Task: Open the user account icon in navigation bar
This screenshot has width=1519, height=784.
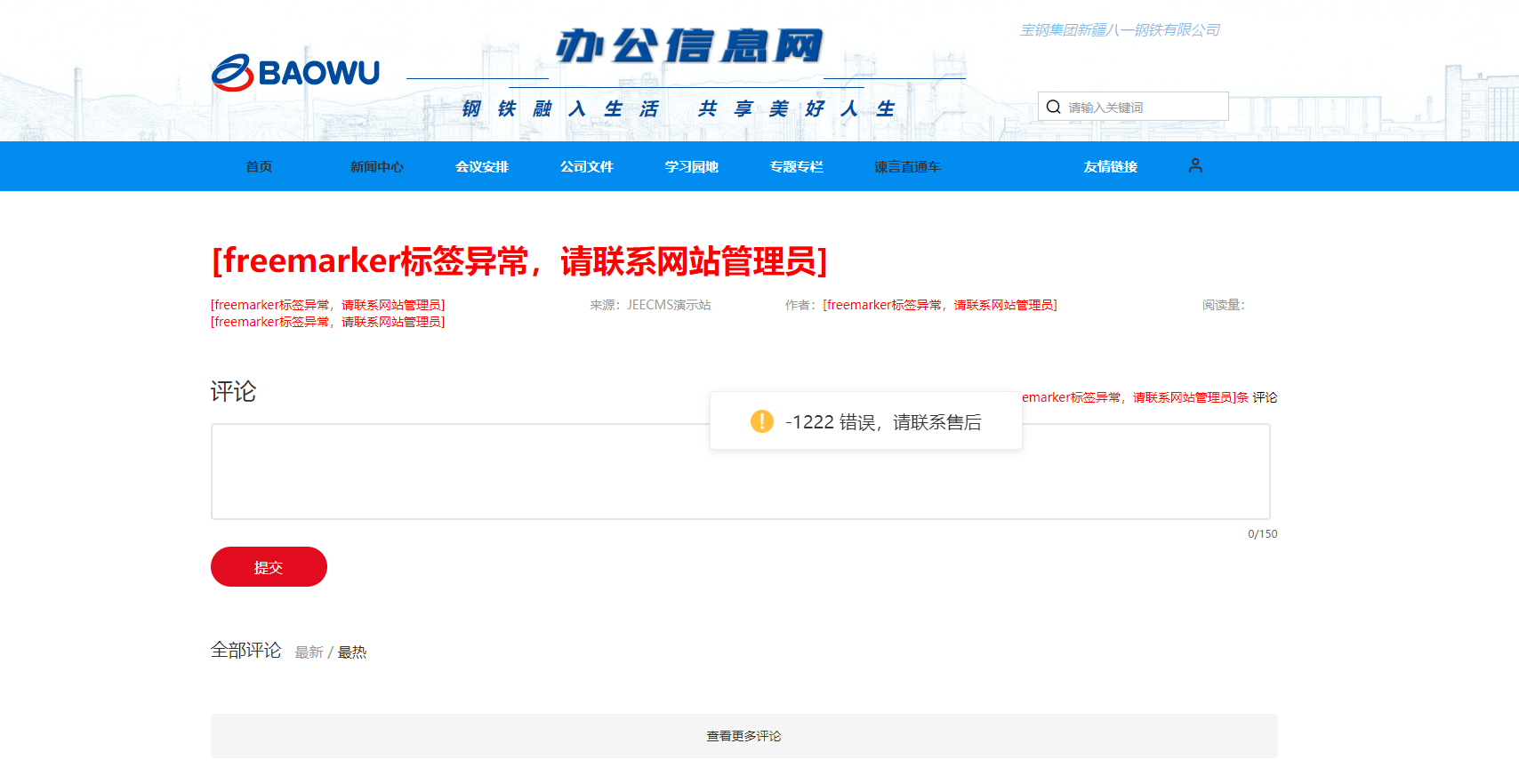Action: tap(1195, 165)
